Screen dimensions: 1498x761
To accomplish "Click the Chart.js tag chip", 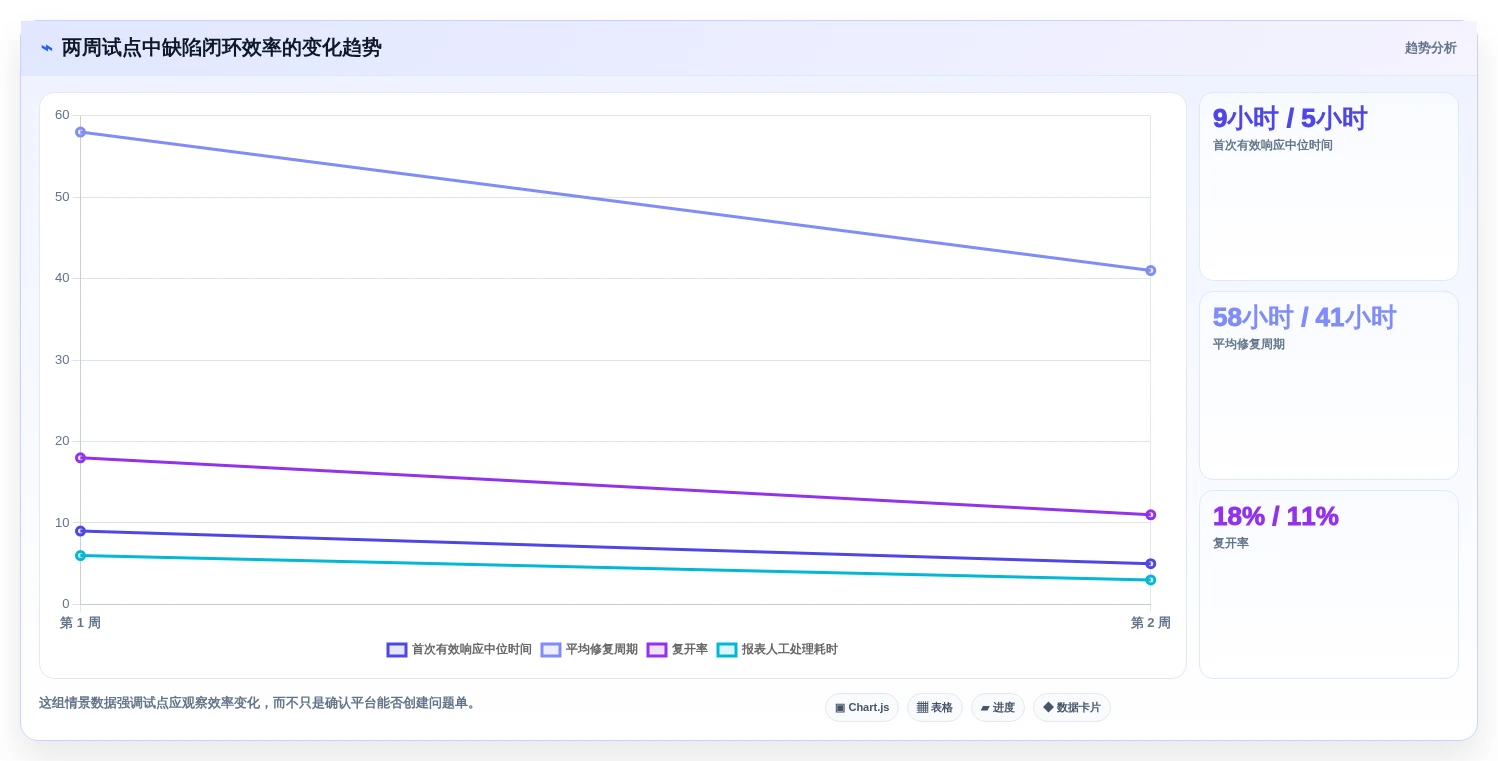I will pyautogui.click(x=862, y=707).
